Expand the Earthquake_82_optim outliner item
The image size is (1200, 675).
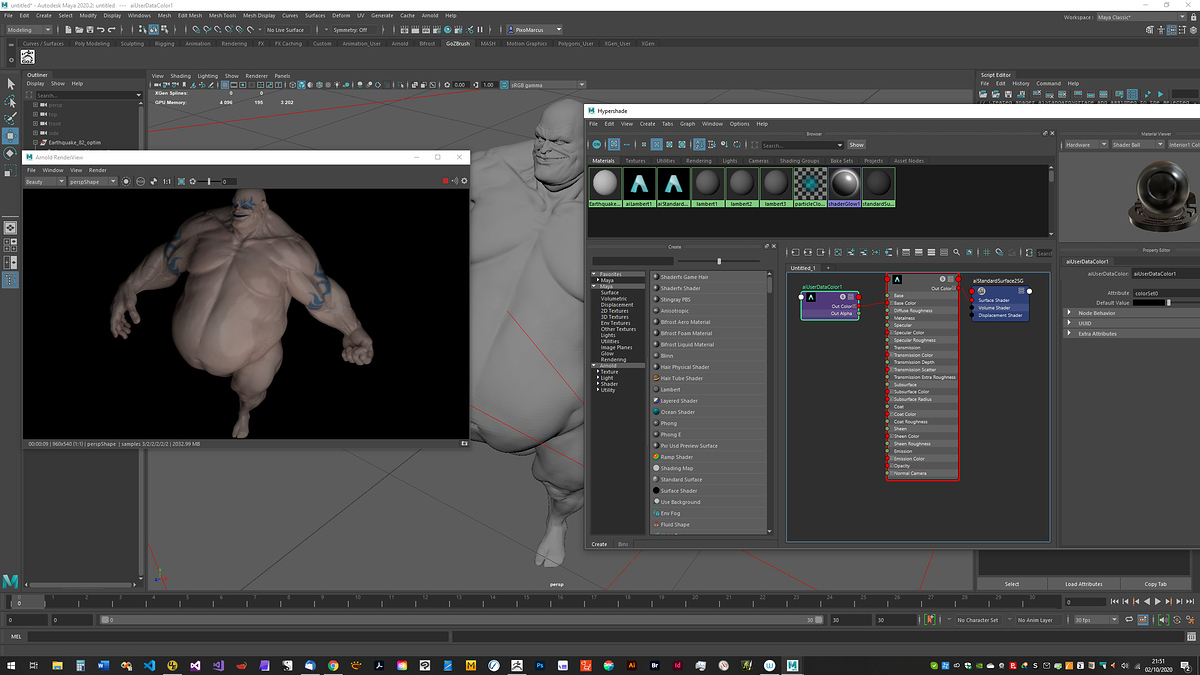point(36,142)
